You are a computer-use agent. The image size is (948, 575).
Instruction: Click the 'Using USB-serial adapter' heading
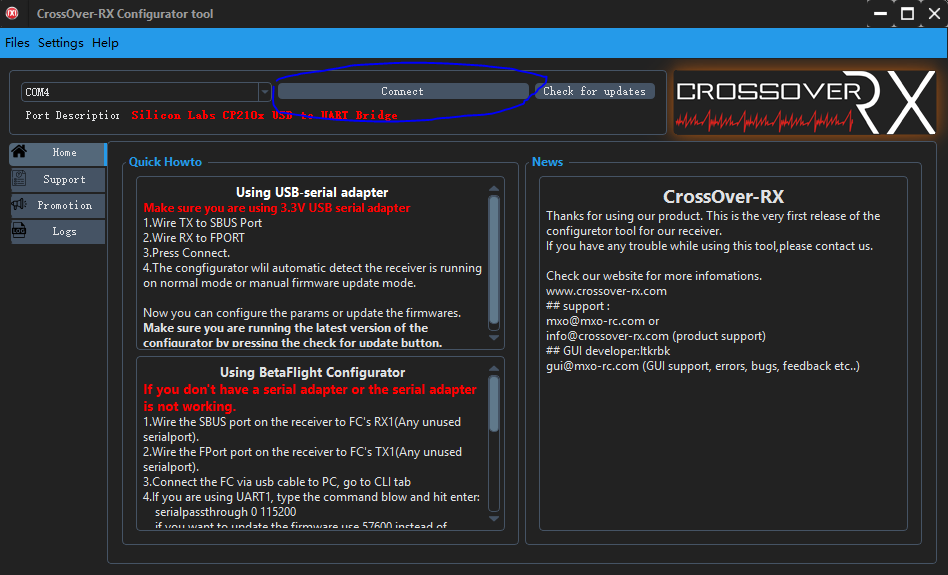pos(312,192)
